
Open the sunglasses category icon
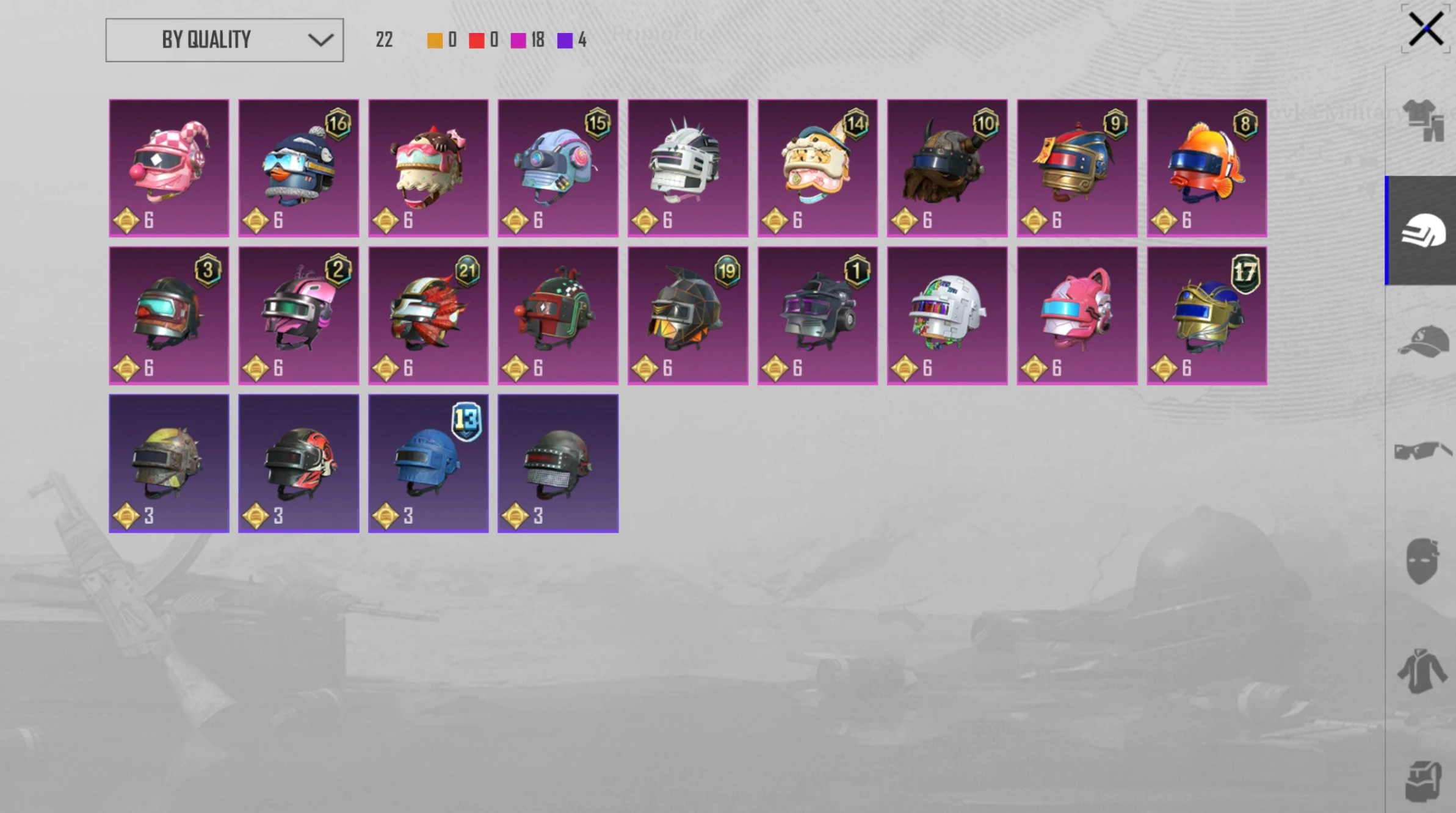pos(1422,451)
